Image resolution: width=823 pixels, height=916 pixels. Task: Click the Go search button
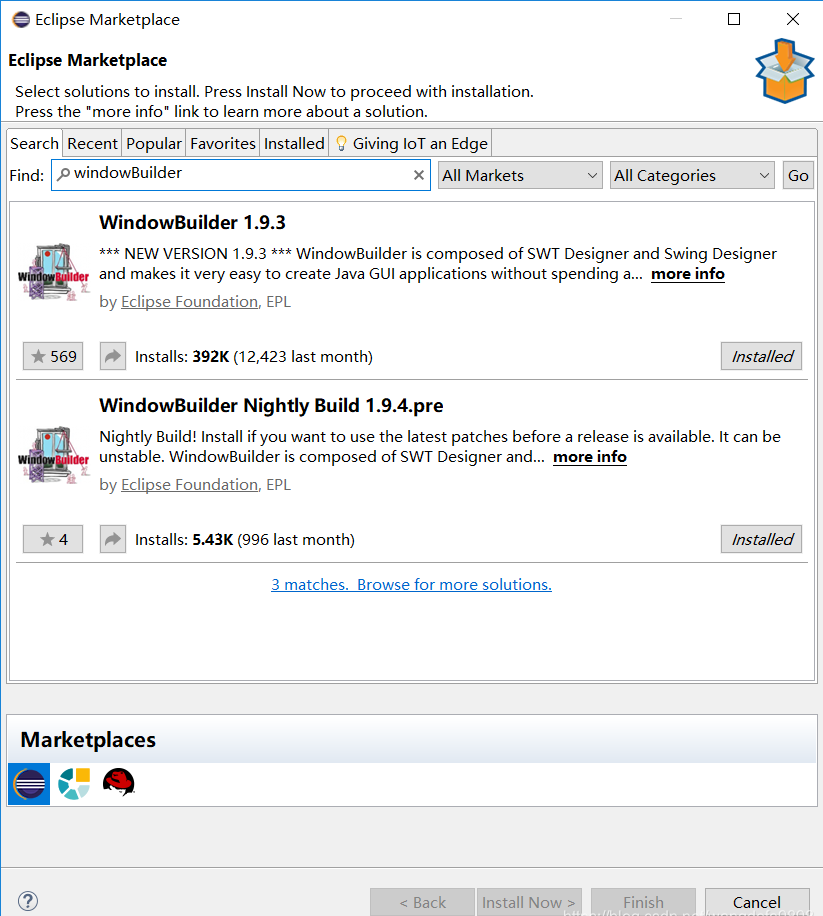[x=798, y=175]
